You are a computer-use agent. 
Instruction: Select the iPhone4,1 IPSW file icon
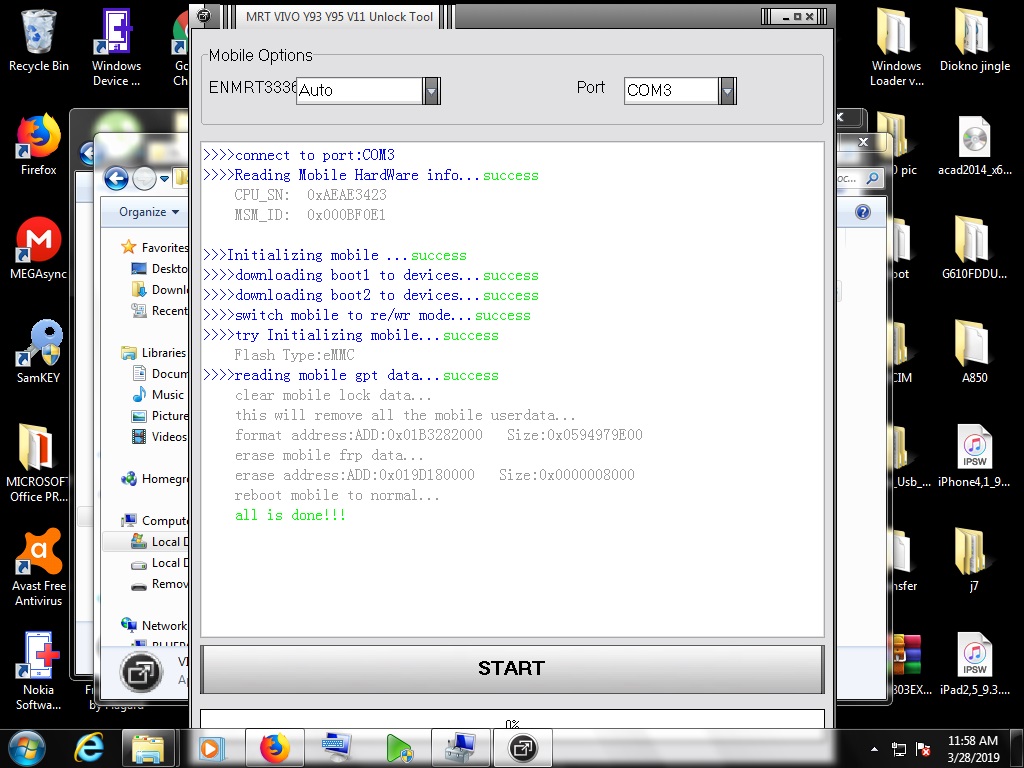(974, 456)
